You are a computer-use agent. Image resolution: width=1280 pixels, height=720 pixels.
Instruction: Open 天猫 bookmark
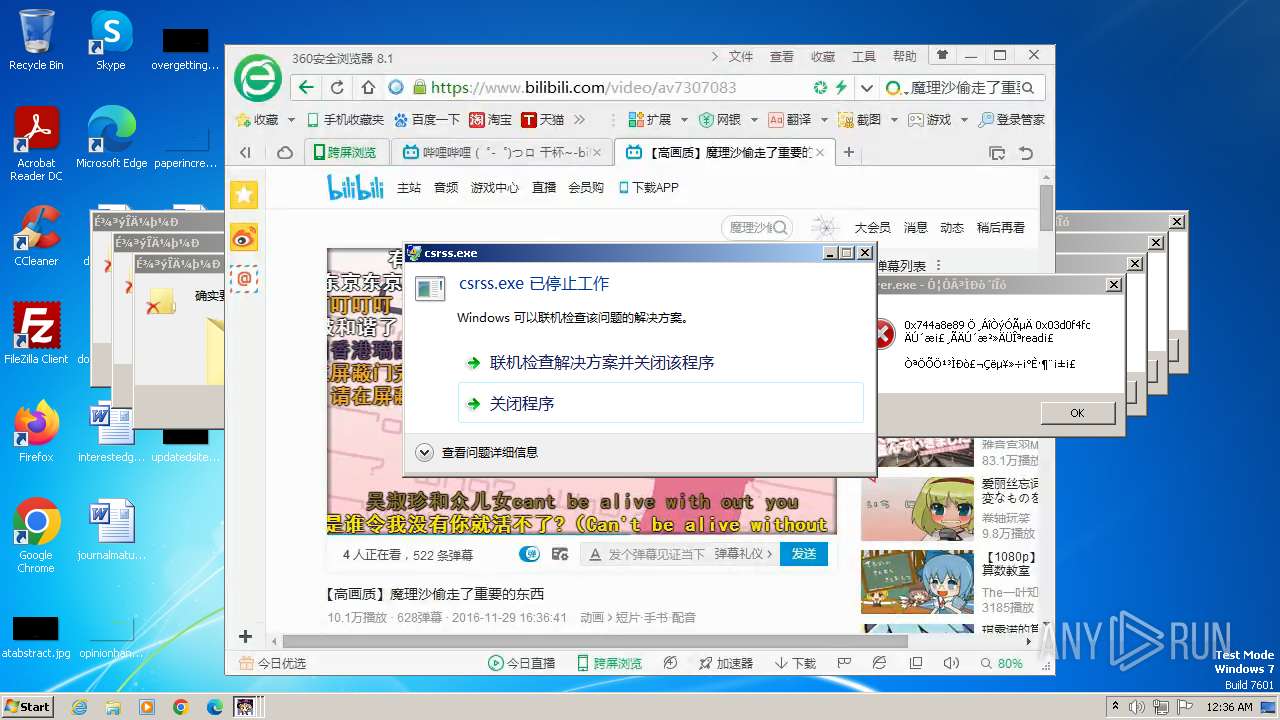tap(543, 119)
